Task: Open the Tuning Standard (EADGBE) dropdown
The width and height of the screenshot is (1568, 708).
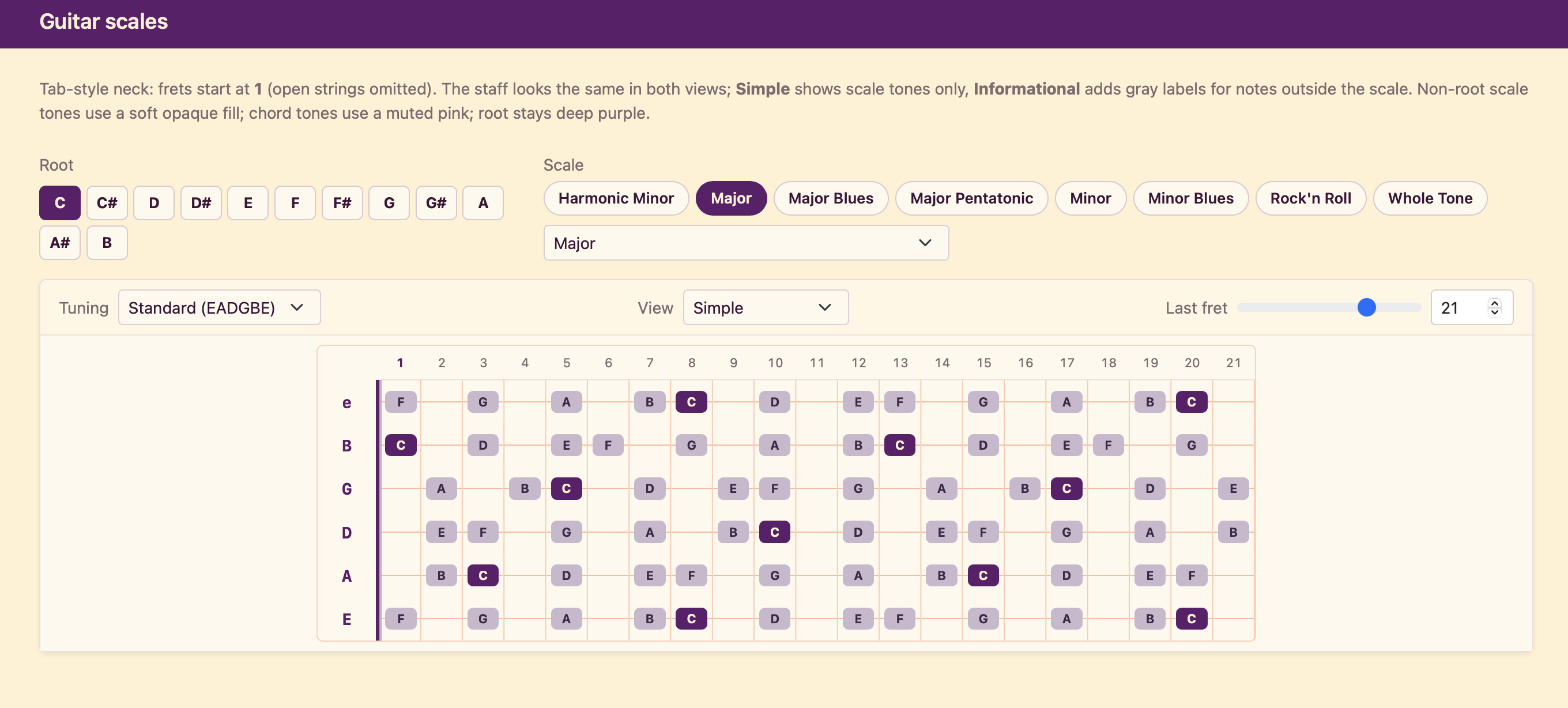Action: tap(219, 307)
